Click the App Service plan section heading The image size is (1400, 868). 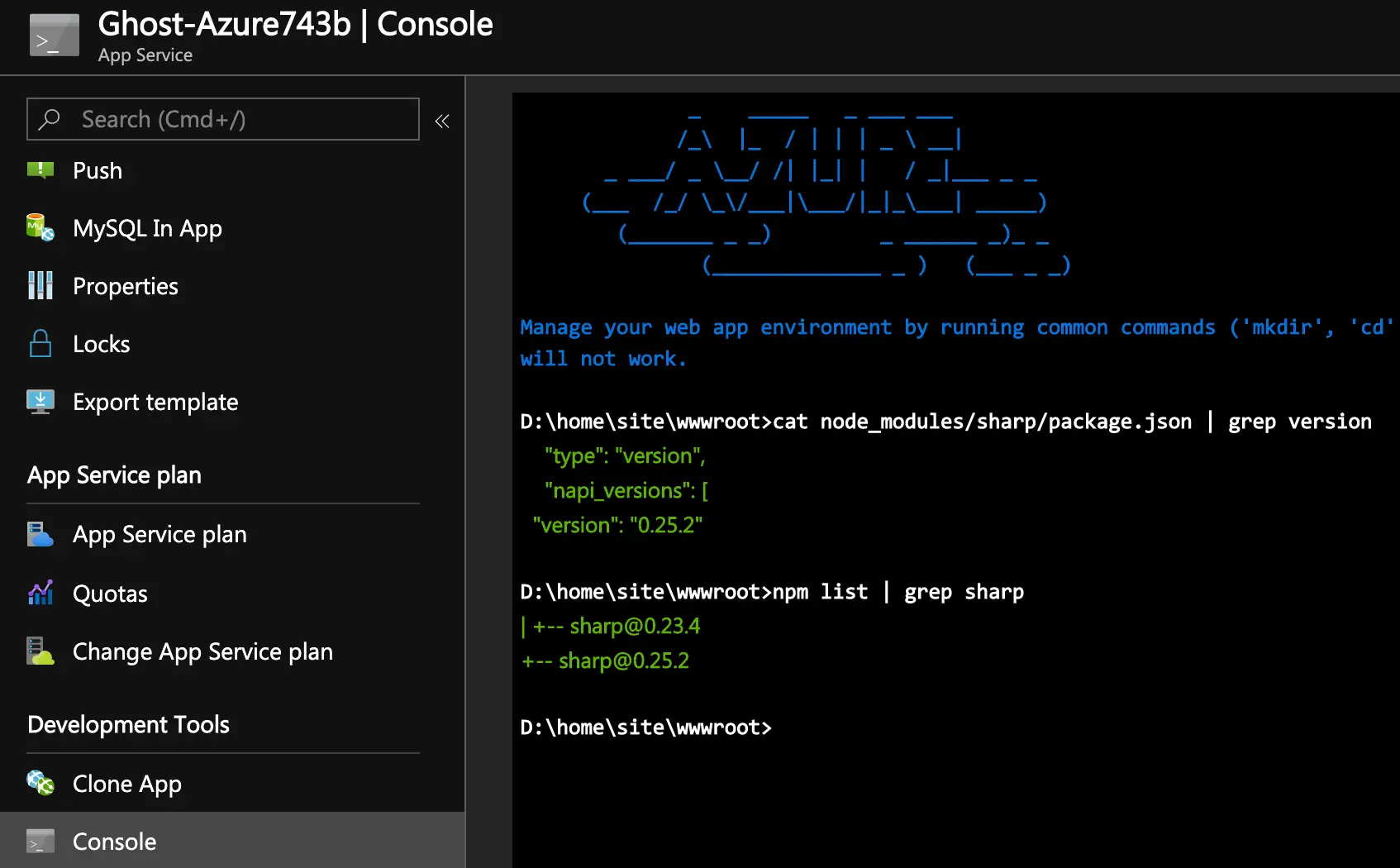pos(114,475)
